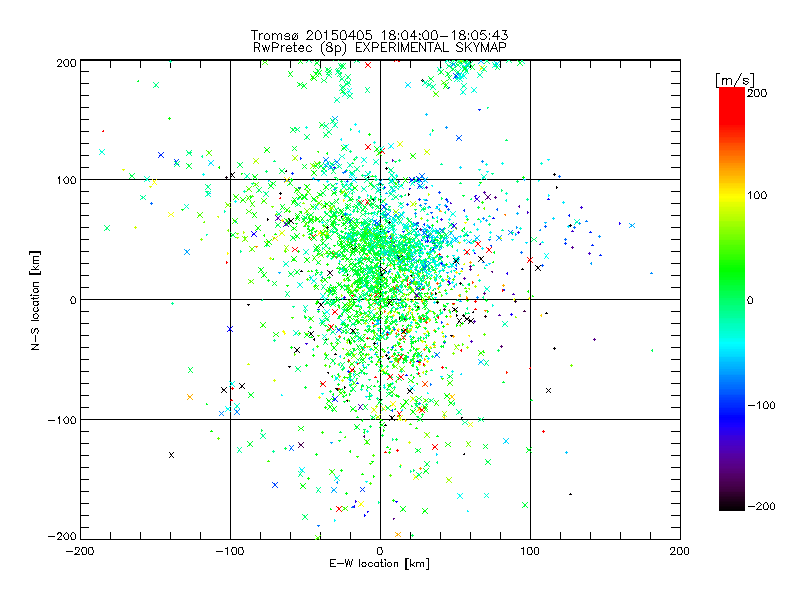Click the x-axis 200 tick label
Viewport: 800px width, 600px height.
tap(680, 551)
